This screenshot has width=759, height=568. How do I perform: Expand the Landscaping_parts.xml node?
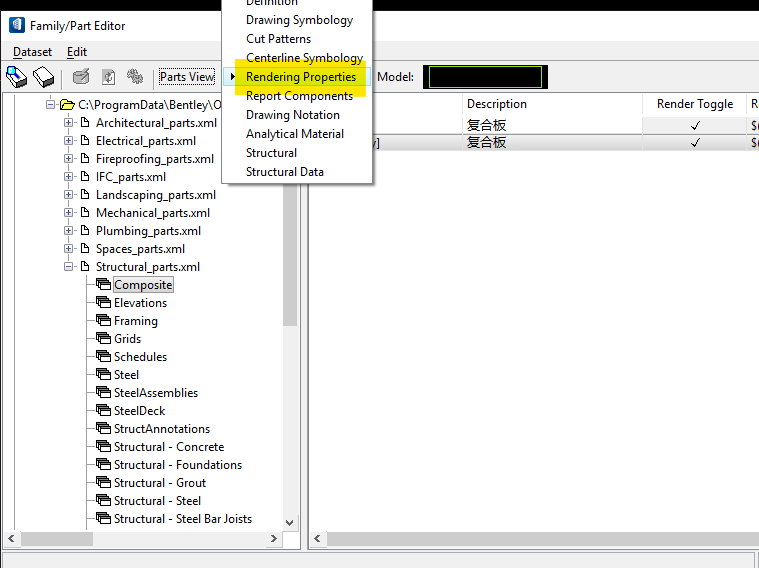[x=68, y=194]
